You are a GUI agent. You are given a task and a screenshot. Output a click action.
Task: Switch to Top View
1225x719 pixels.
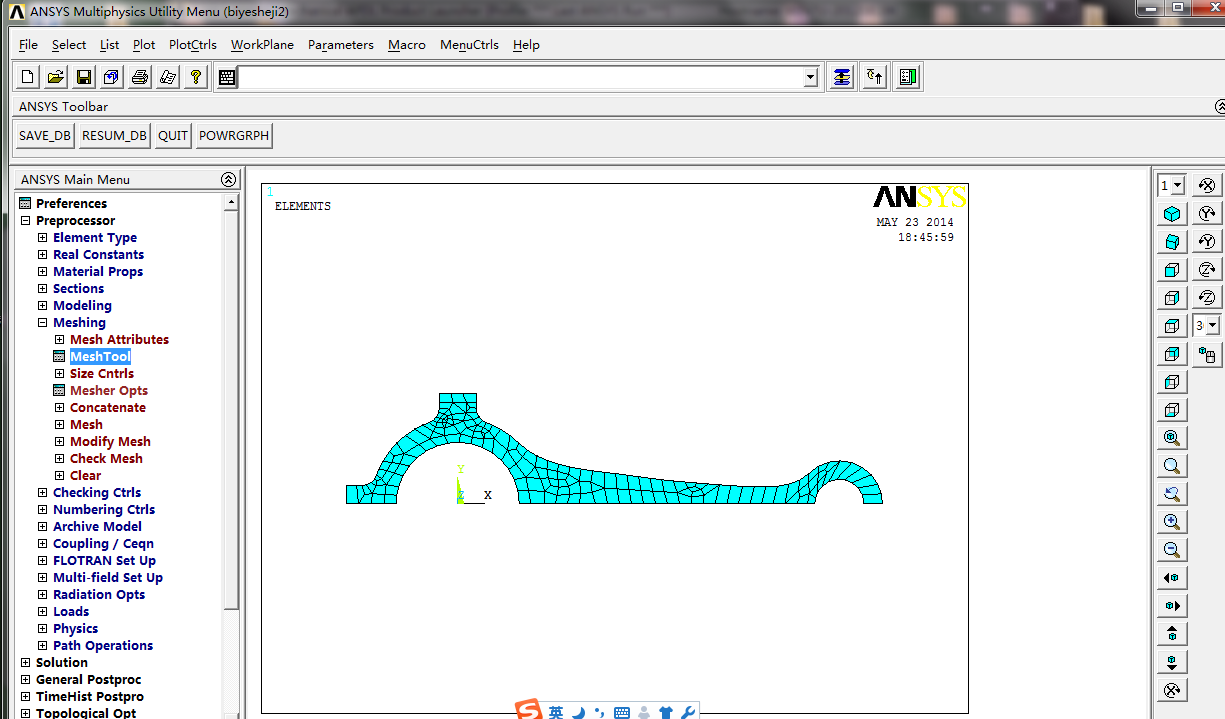[1172, 326]
